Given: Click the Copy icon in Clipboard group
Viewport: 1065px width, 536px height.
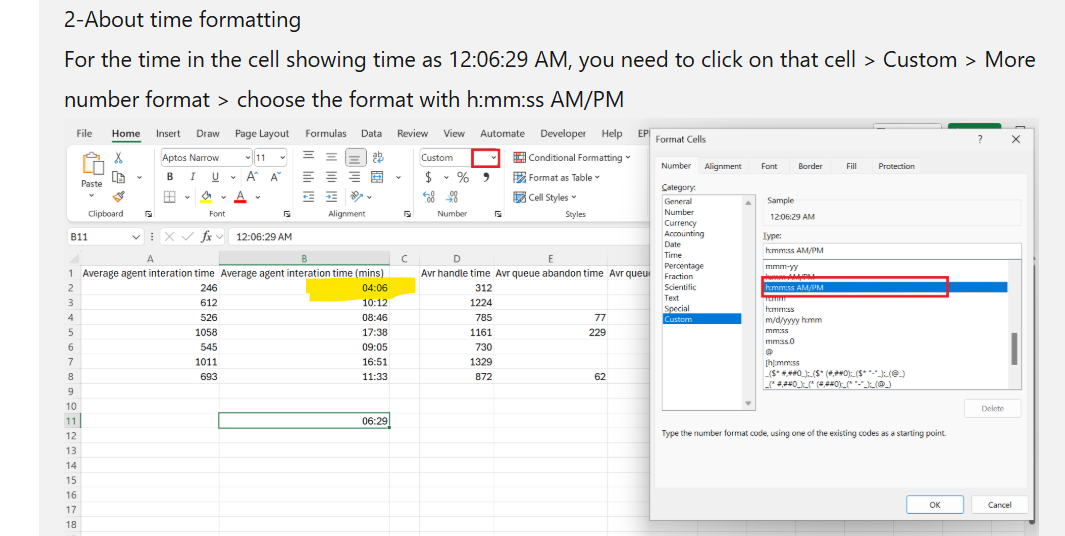Looking at the screenshot, I should pos(119,177).
